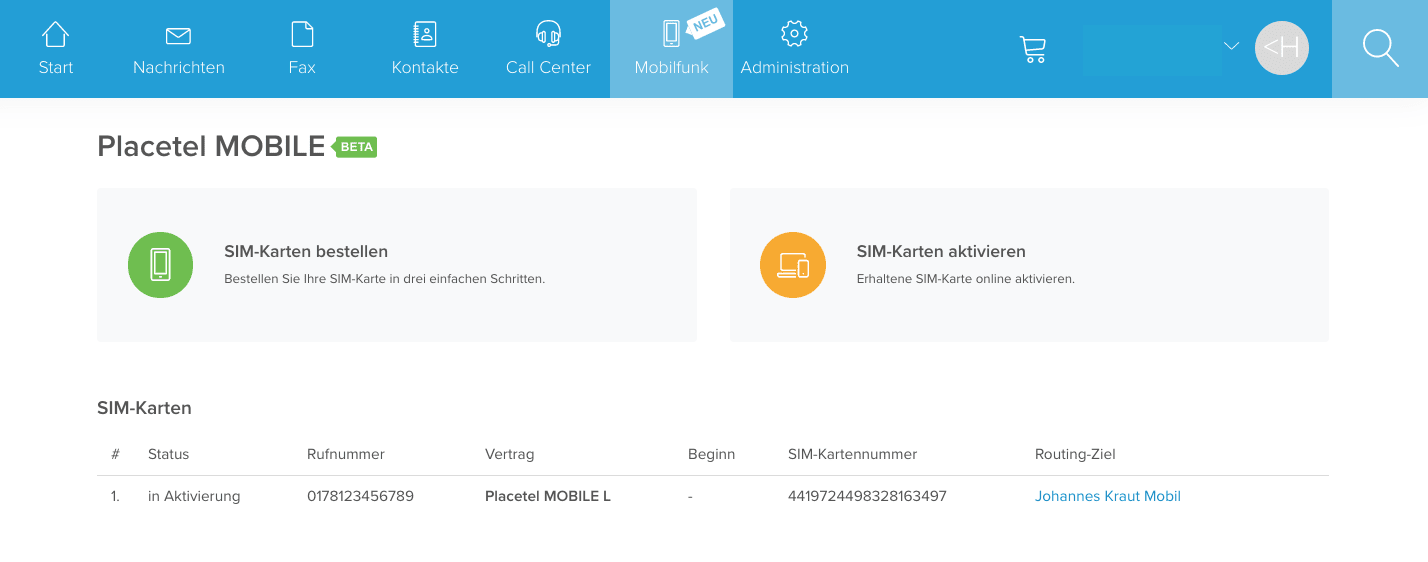This screenshot has height=562, width=1428.
Task: Click the Status column header
Action: (168, 454)
